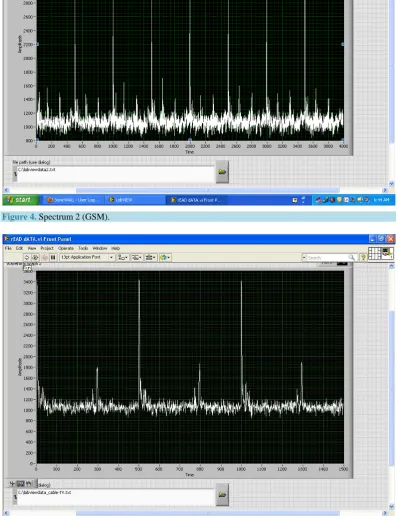
Task: Switch to rEAD dATA.vi Front Panel taskbar item
Action: (x=197, y=200)
